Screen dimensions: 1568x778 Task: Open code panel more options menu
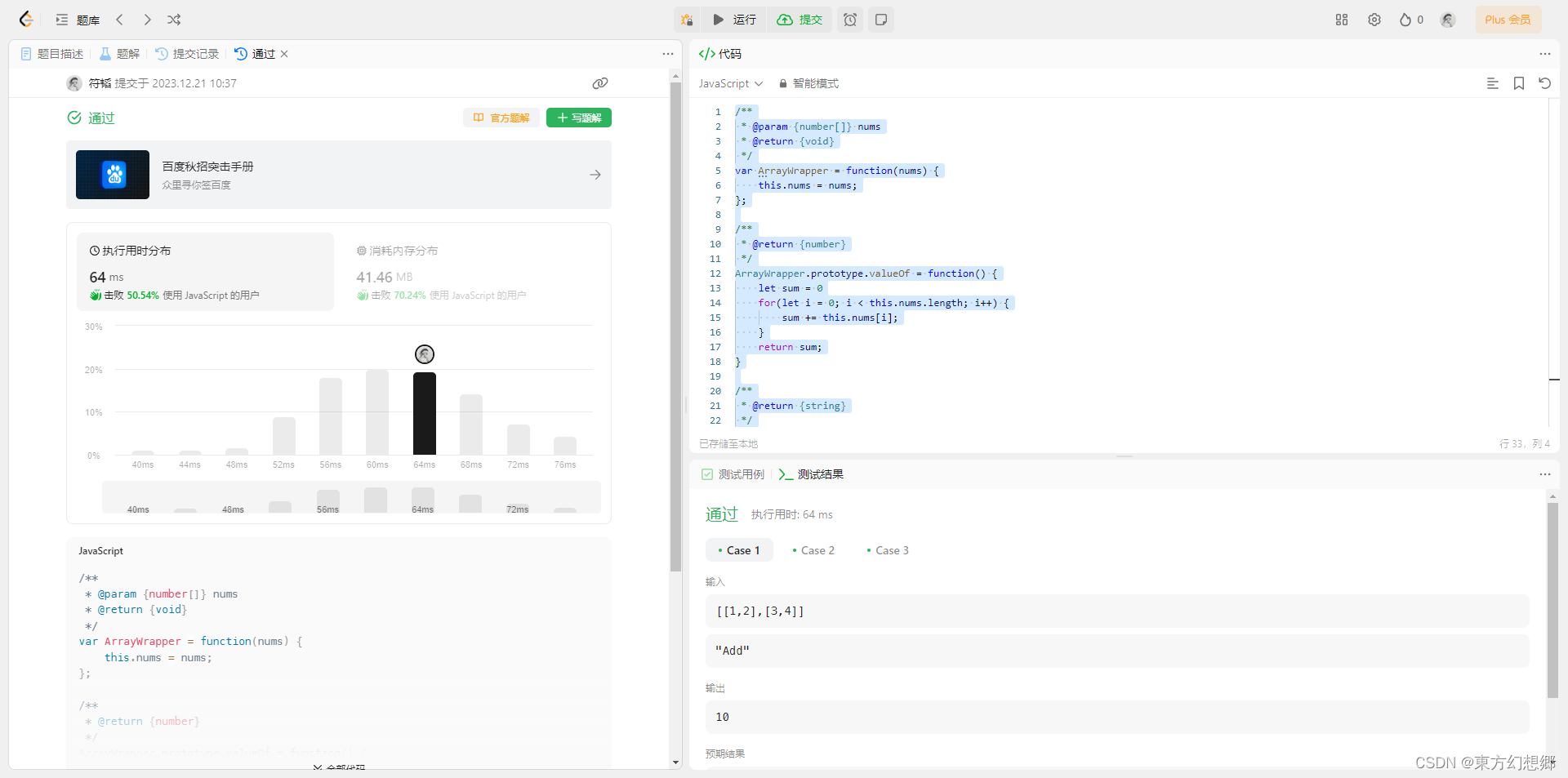click(1545, 54)
